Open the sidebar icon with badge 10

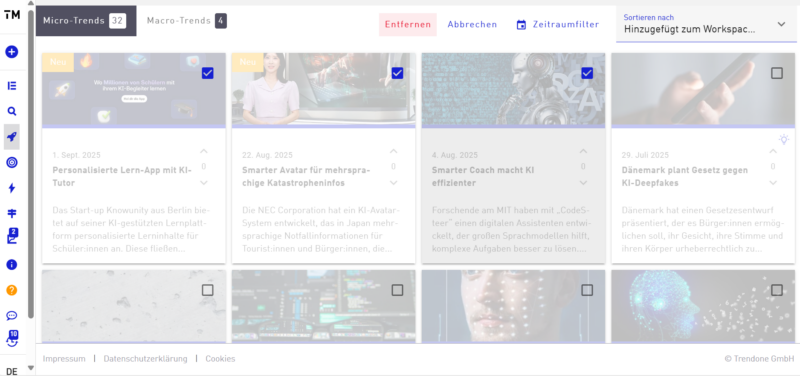click(12, 338)
